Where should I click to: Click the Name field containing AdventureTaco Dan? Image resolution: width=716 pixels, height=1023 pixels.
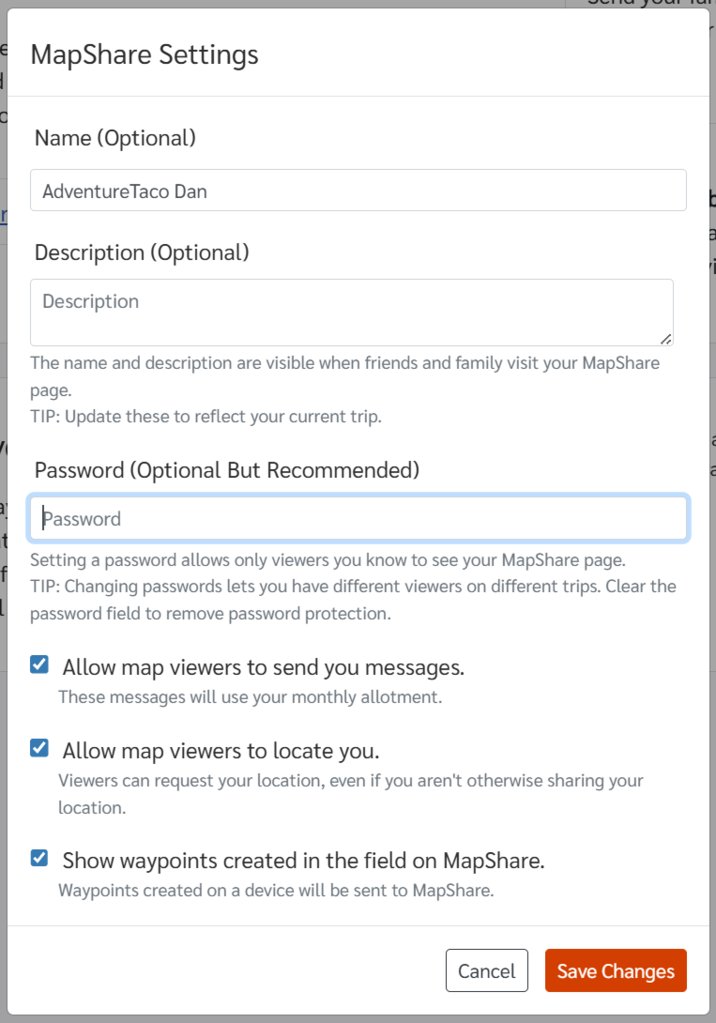point(358,191)
